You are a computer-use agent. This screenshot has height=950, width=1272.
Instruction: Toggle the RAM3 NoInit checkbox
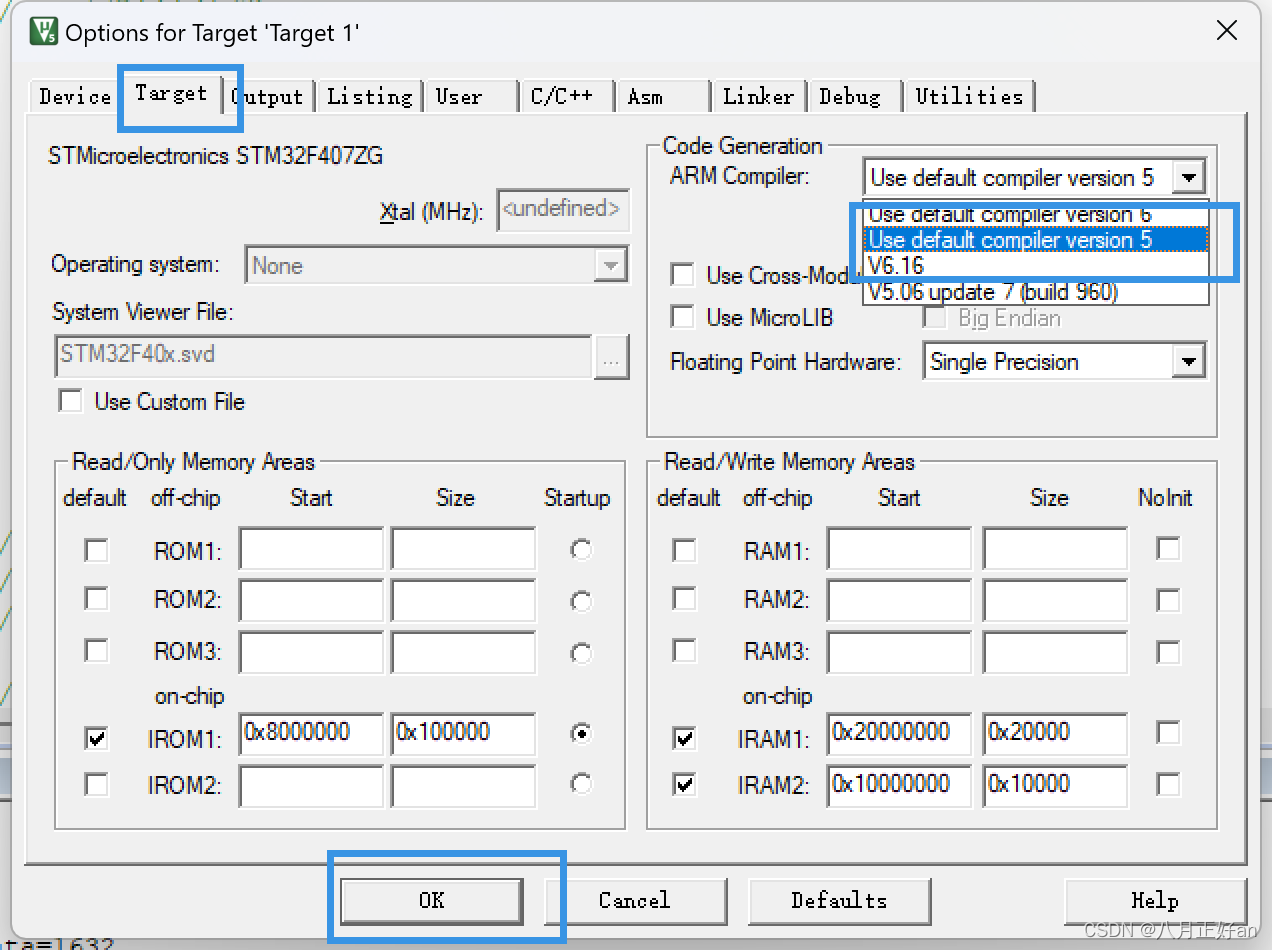pos(1168,652)
